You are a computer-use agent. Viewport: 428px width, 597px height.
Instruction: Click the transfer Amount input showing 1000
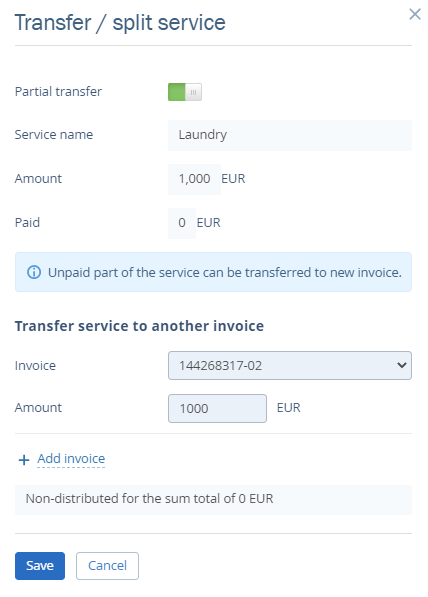tap(217, 408)
